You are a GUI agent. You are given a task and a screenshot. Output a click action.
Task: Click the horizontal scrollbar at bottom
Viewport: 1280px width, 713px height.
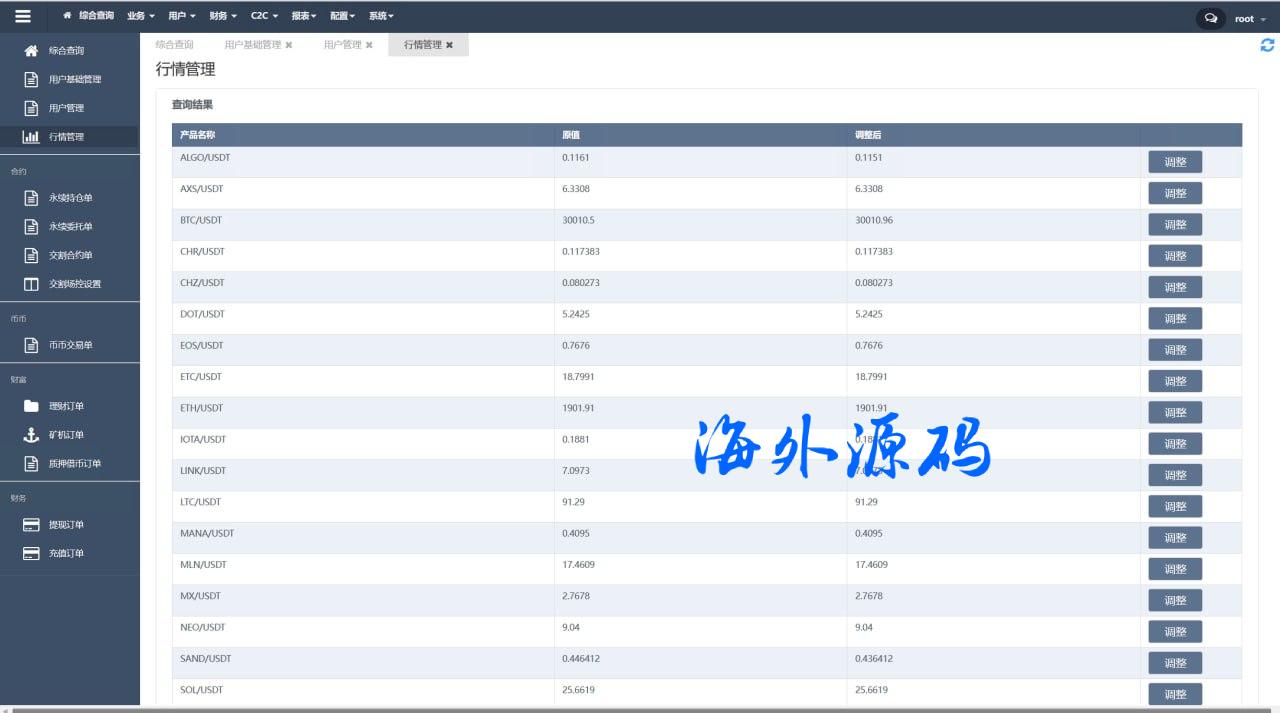tap(640, 709)
